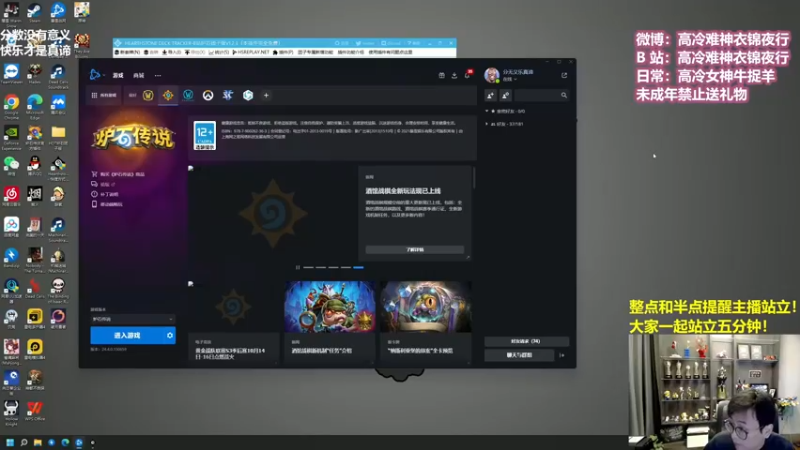Open the online status dropdown under username
Viewport: 800px width, 450px height.
pyautogui.click(x=510, y=80)
